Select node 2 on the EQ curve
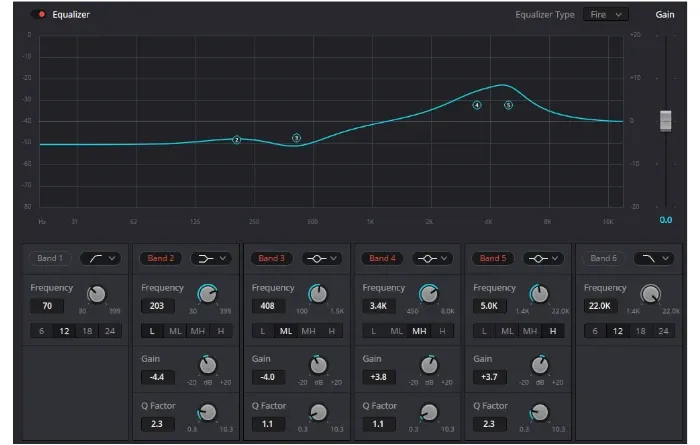Viewport: 700px width, 445px height. pos(237,140)
